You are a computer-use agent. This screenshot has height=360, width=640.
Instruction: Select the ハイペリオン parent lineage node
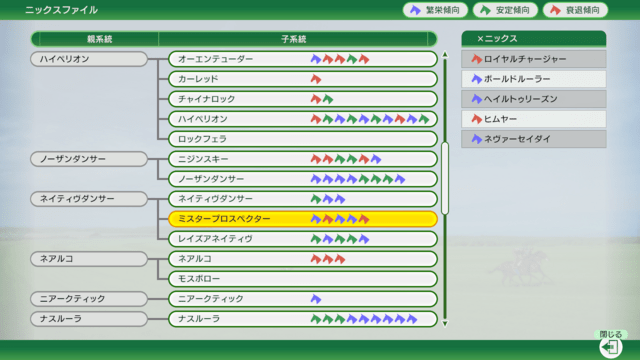89,59
